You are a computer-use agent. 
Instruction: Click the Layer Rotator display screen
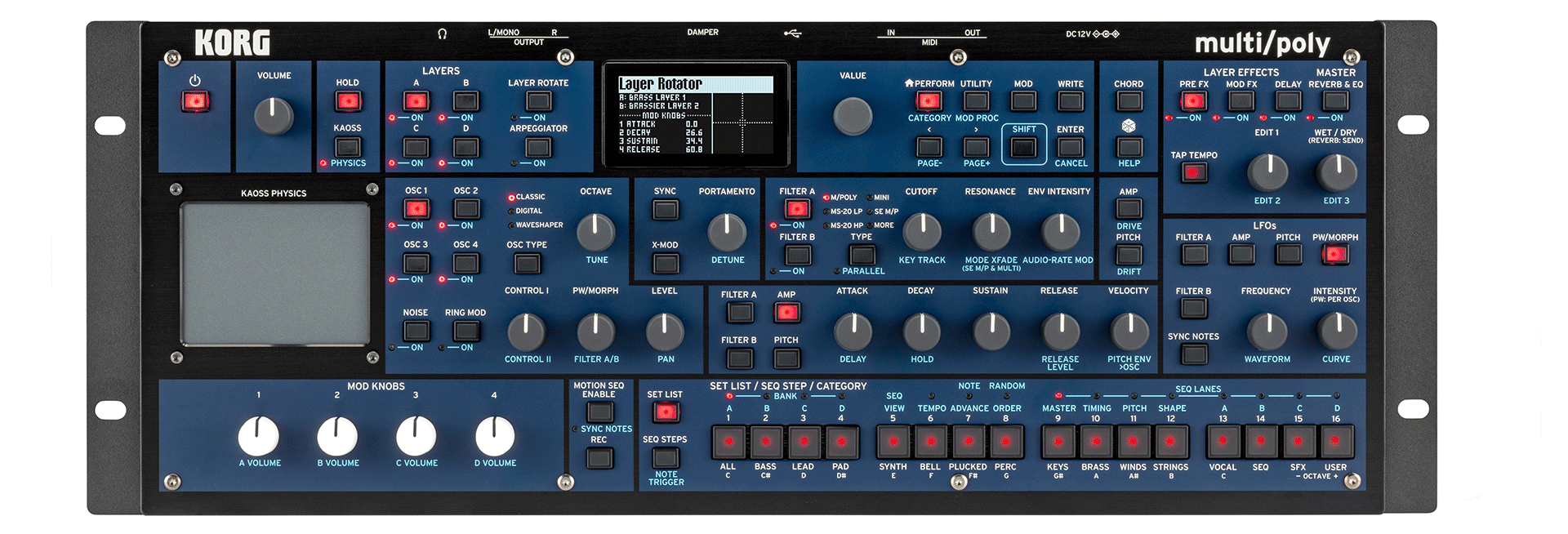696,115
